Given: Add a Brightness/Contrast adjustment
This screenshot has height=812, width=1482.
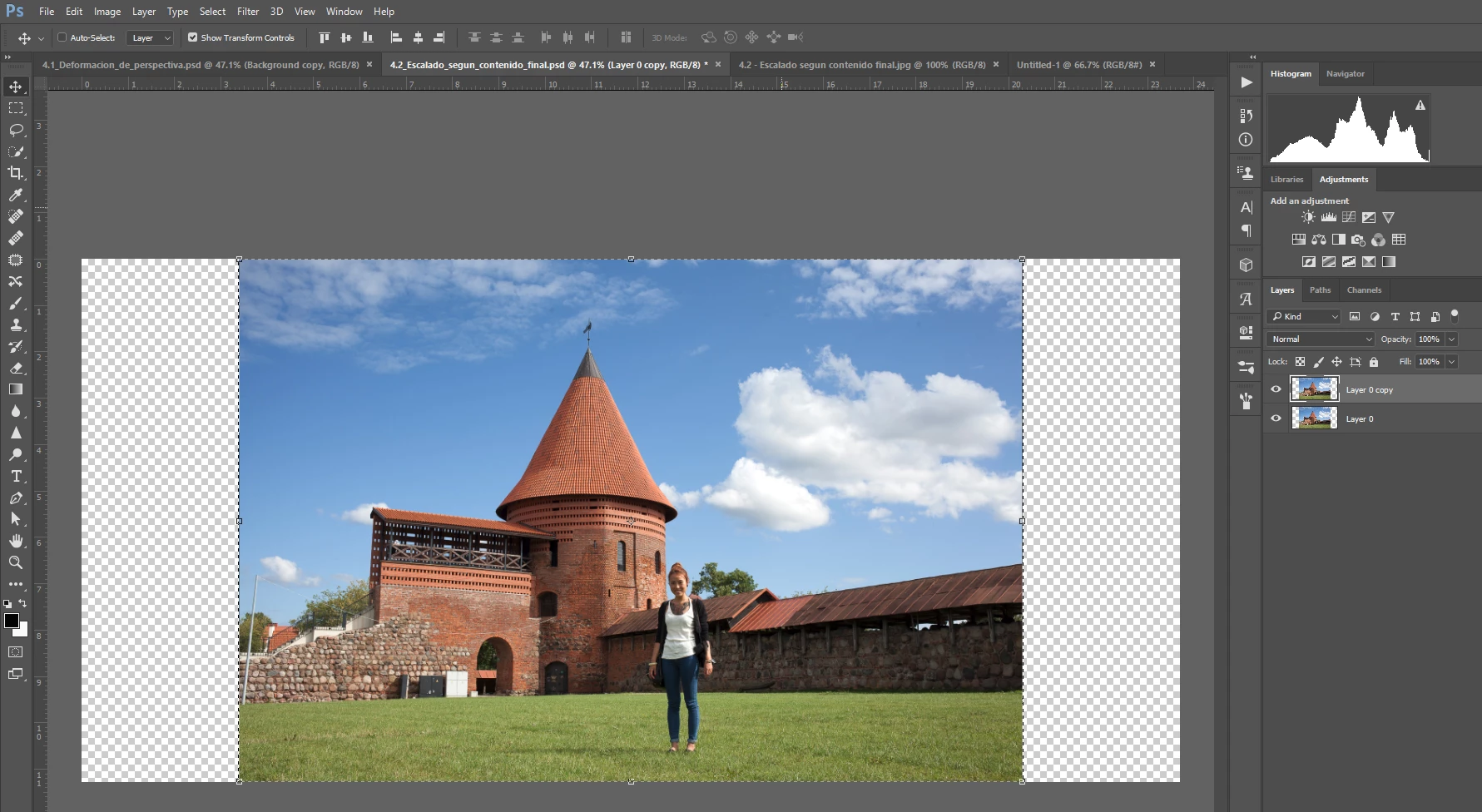Looking at the screenshot, I should [1308, 217].
